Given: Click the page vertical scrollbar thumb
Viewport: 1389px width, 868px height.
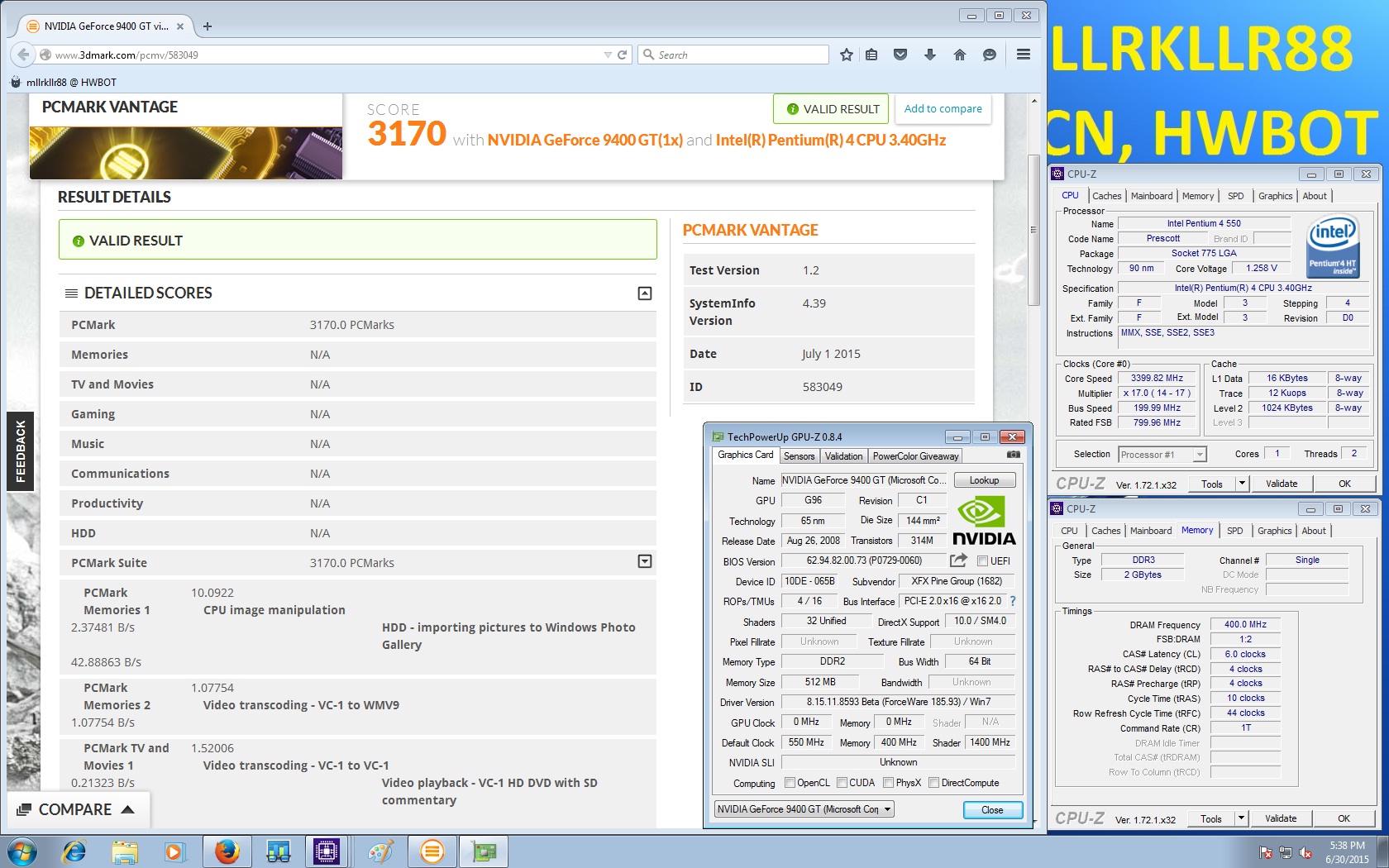Looking at the screenshot, I should point(1033,230).
